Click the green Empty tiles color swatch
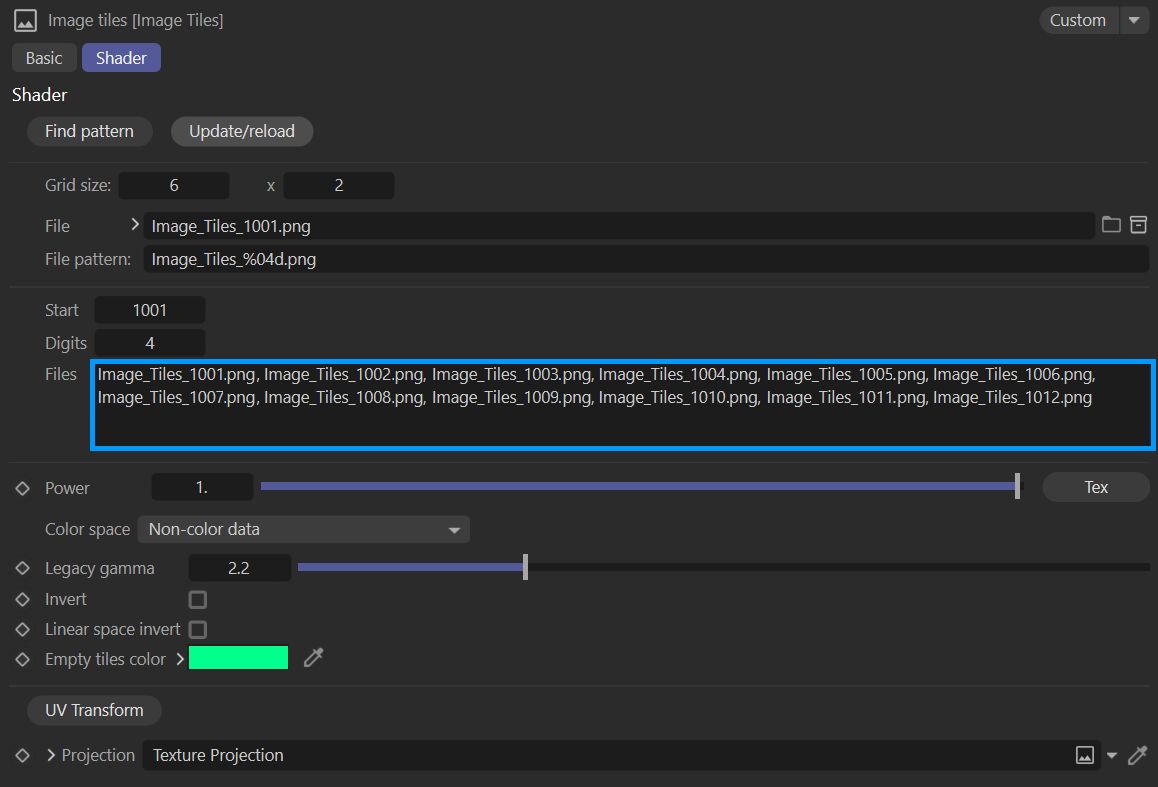The height and width of the screenshot is (787, 1158). click(x=238, y=658)
